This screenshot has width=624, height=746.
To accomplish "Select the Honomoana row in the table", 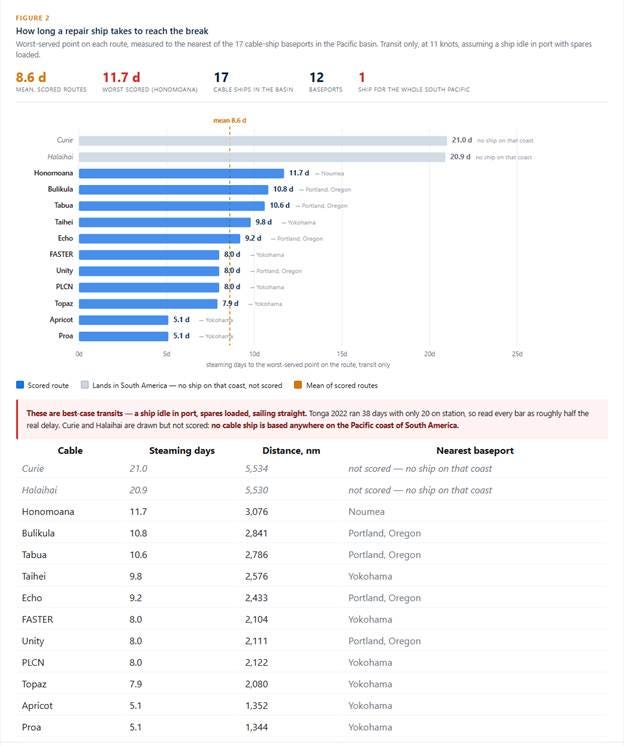I will point(312,511).
